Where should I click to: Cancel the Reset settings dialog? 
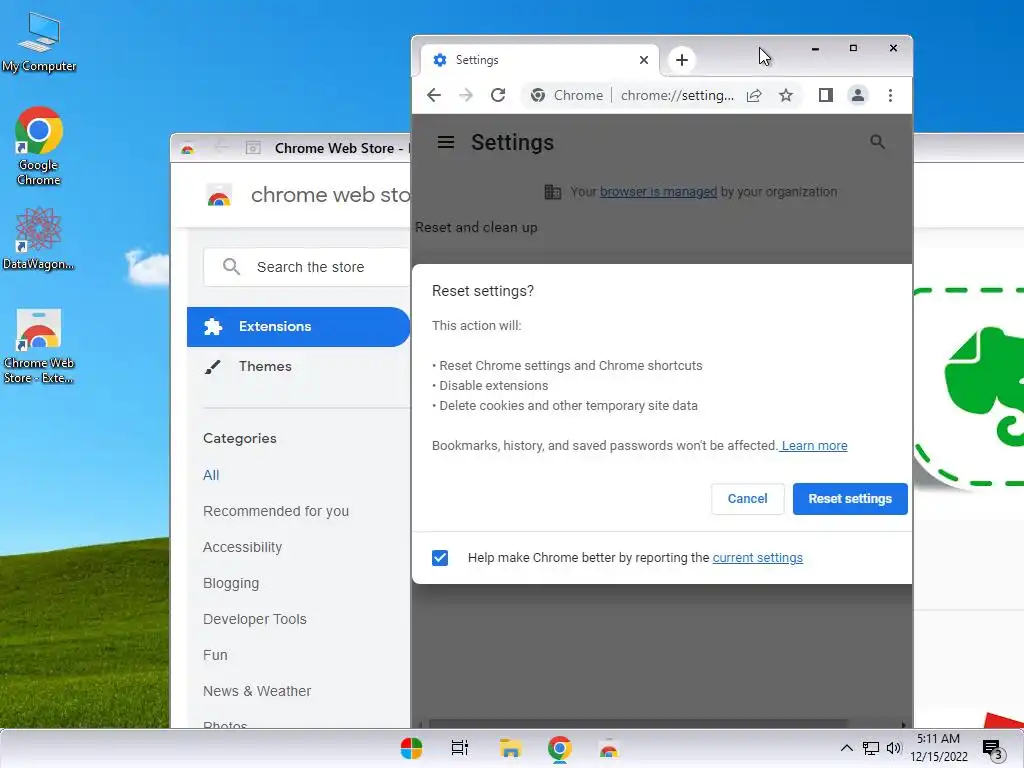coord(747,499)
